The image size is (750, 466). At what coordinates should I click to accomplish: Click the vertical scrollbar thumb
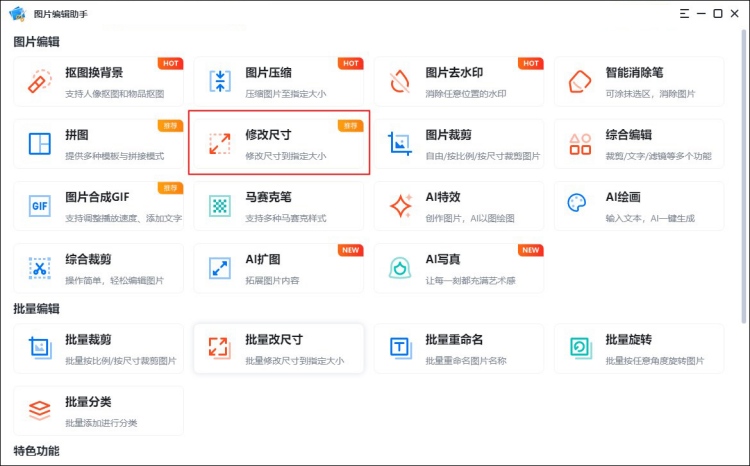point(744,176)
